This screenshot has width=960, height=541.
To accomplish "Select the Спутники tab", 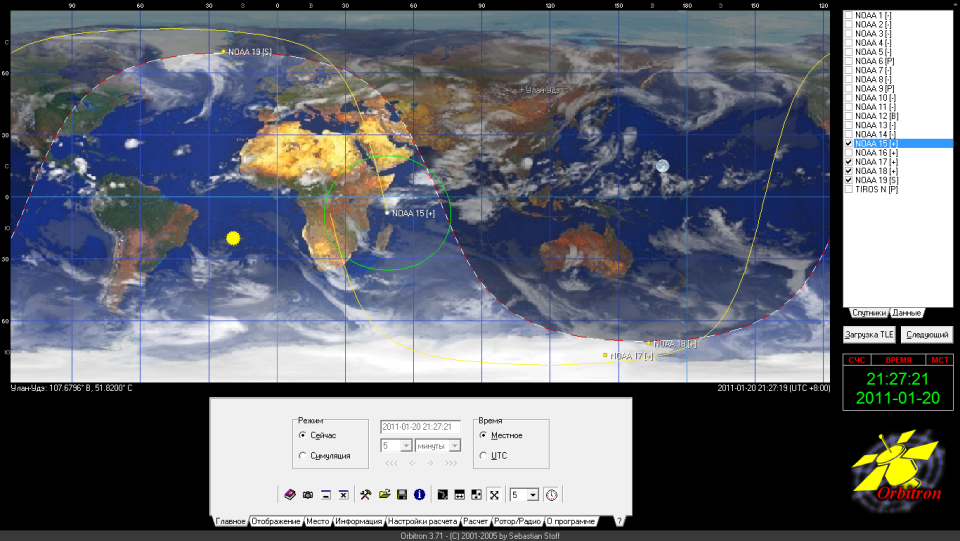I will tap(869, 313).
